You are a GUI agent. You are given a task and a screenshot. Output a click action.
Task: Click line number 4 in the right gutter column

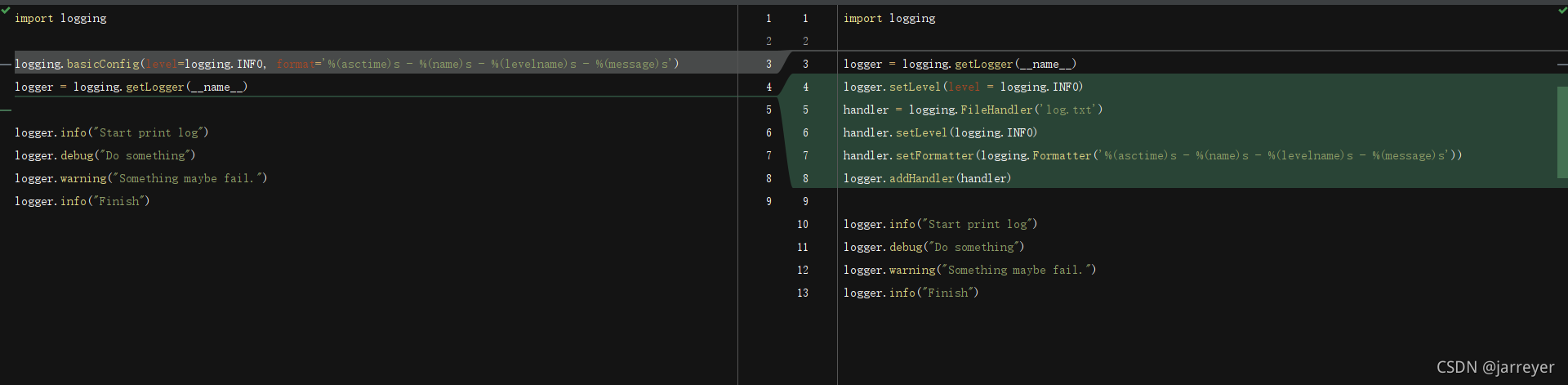805,87
